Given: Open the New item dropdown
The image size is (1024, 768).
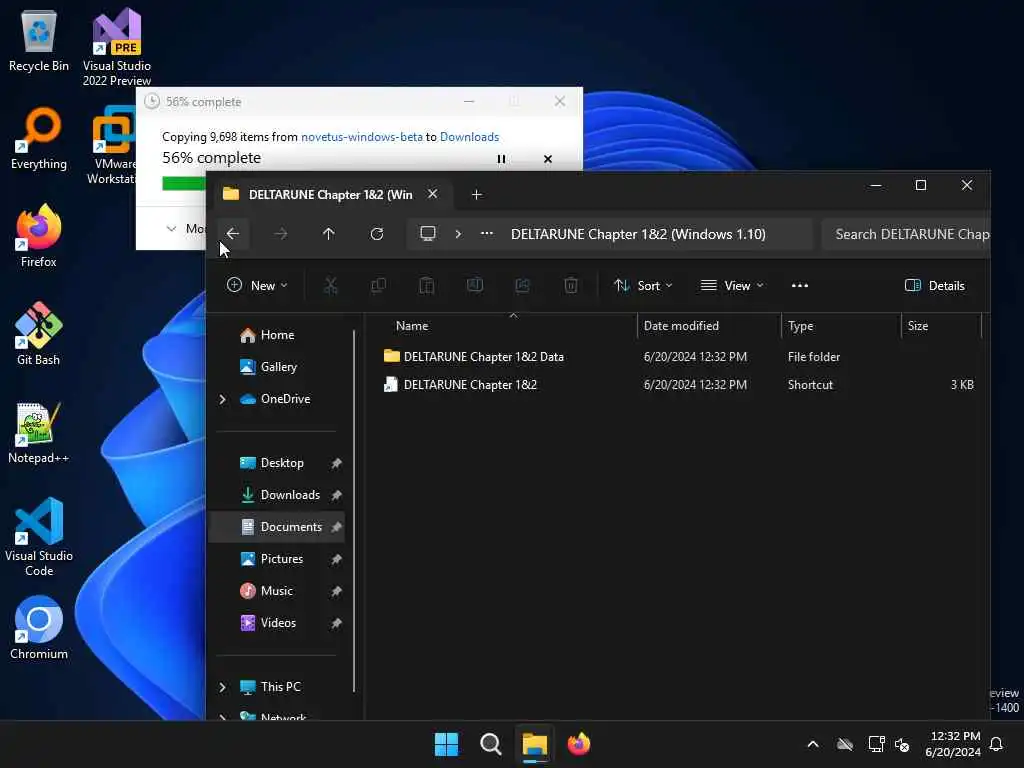Looking at the screenshot, I should click(x=257, y=285).
